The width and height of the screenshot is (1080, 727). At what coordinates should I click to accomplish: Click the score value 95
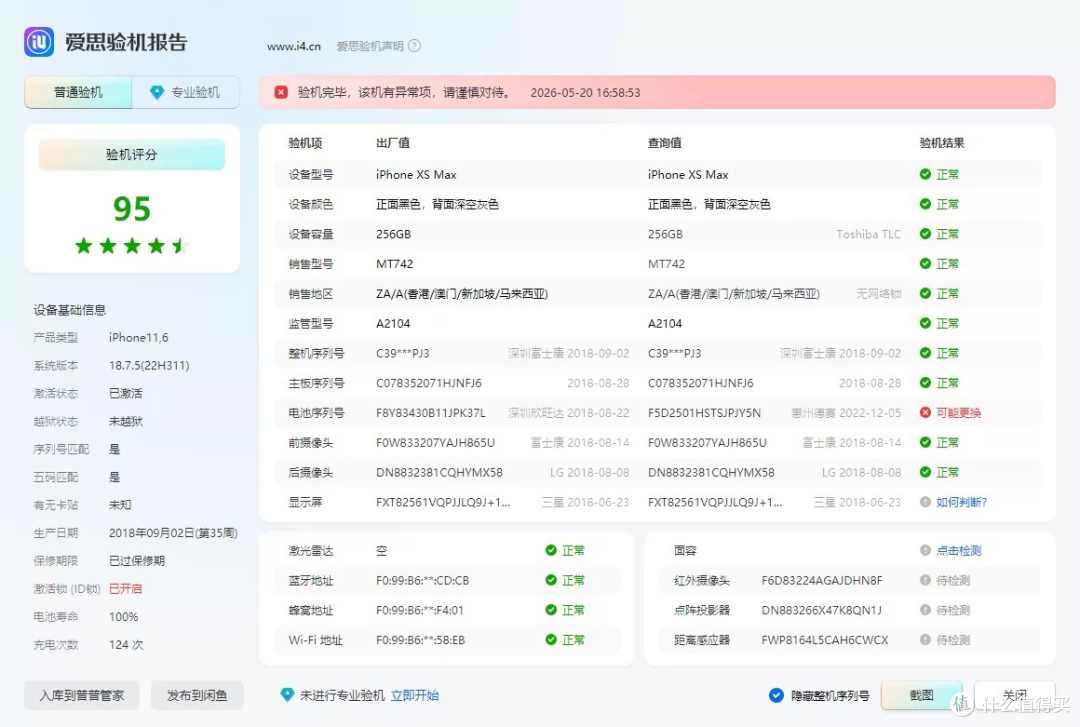click(132, 209)
